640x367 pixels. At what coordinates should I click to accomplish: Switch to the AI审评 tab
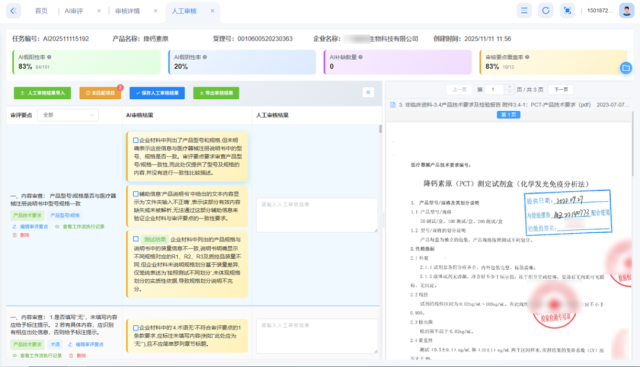(x=73, y=11)
